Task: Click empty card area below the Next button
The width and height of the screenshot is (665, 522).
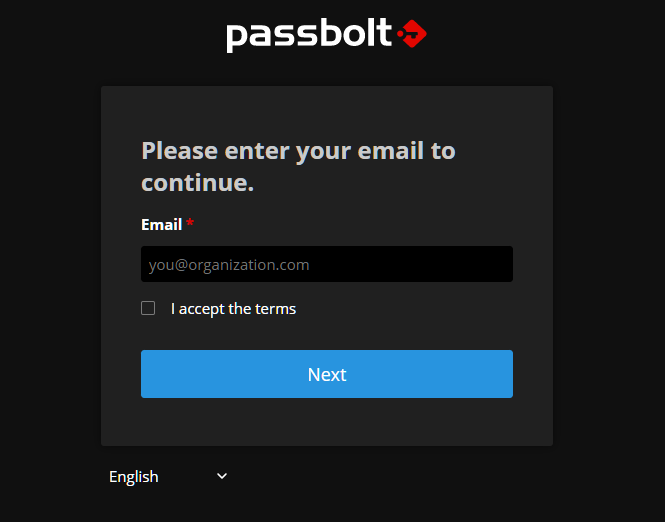Action: pyautogui.click(x=327, y=422)
